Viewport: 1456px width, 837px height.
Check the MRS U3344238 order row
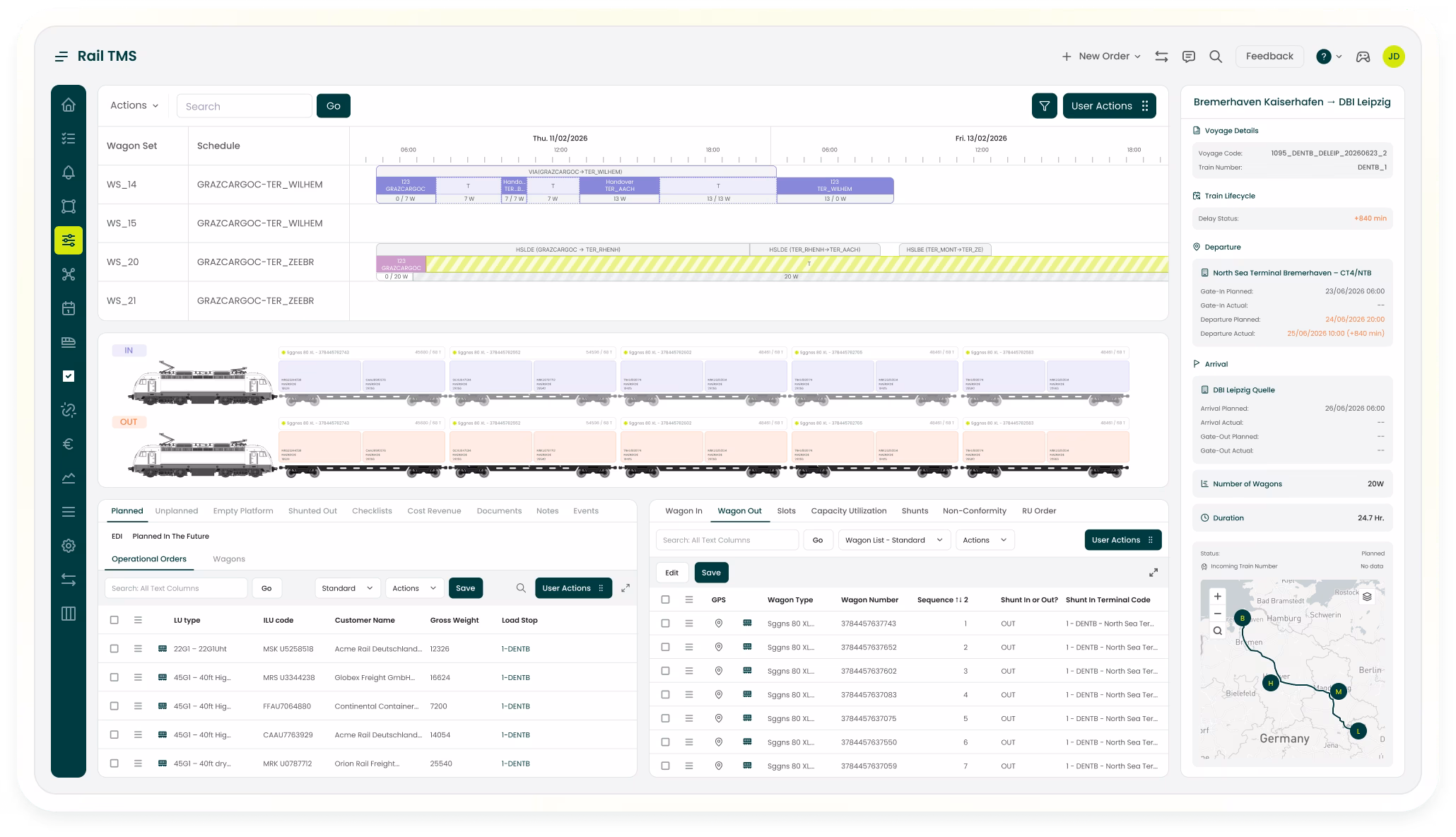[x=115, y=677]
